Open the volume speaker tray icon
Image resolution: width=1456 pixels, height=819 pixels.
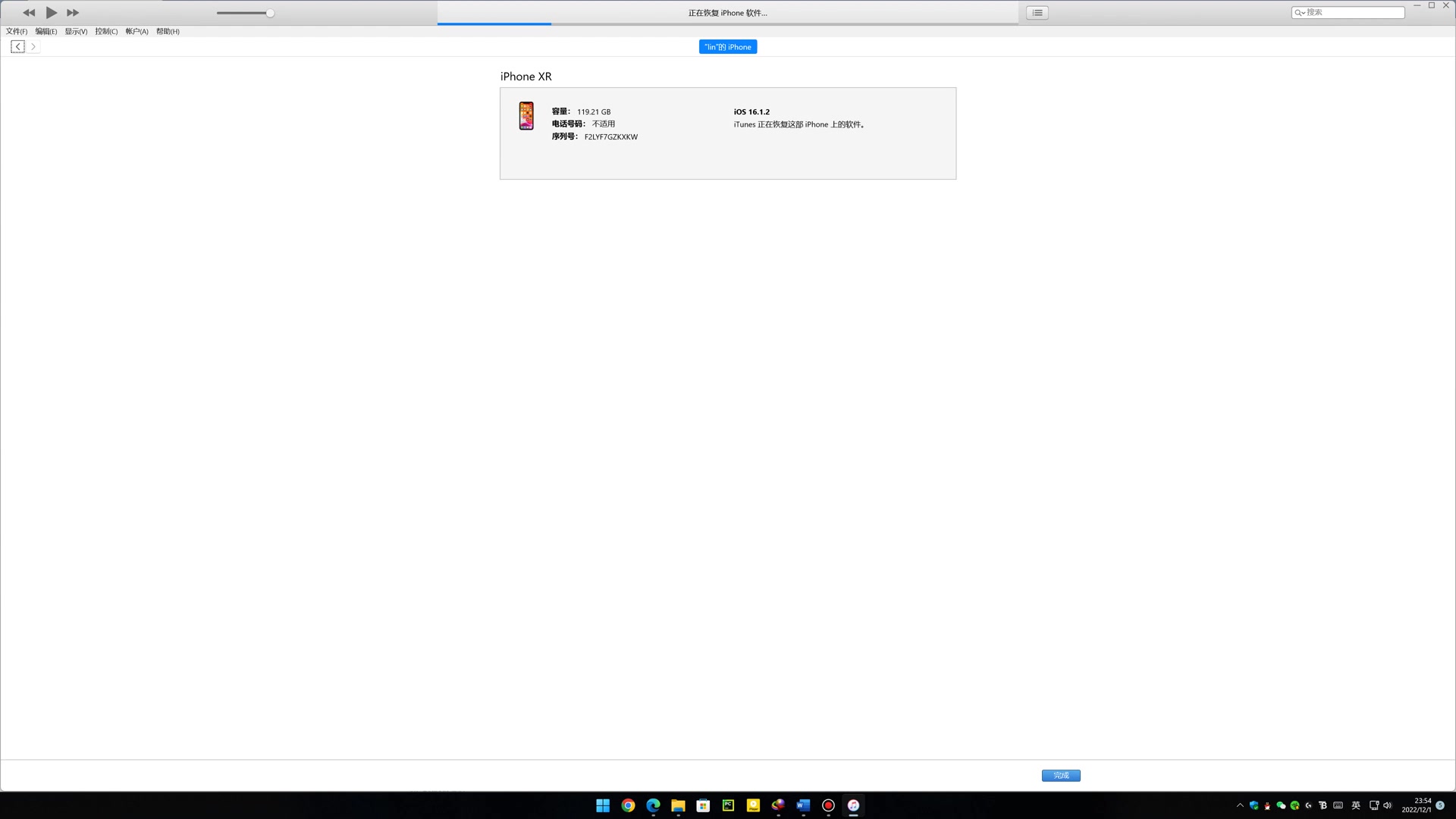1388,805
